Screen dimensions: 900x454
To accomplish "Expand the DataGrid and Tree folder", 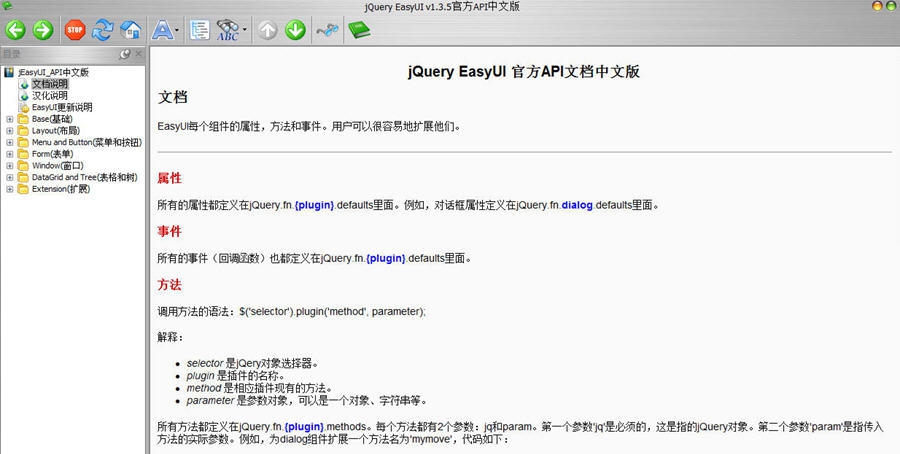I will pyautogui.click(x=9, y=177).
